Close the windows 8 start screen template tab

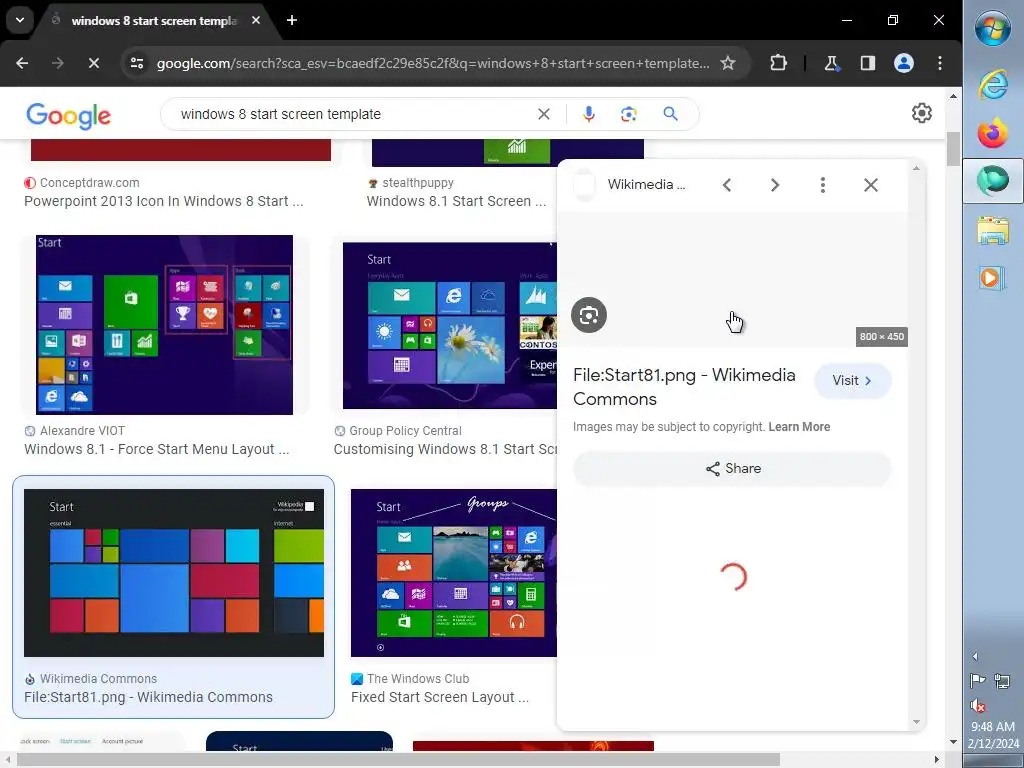(256, 20)
